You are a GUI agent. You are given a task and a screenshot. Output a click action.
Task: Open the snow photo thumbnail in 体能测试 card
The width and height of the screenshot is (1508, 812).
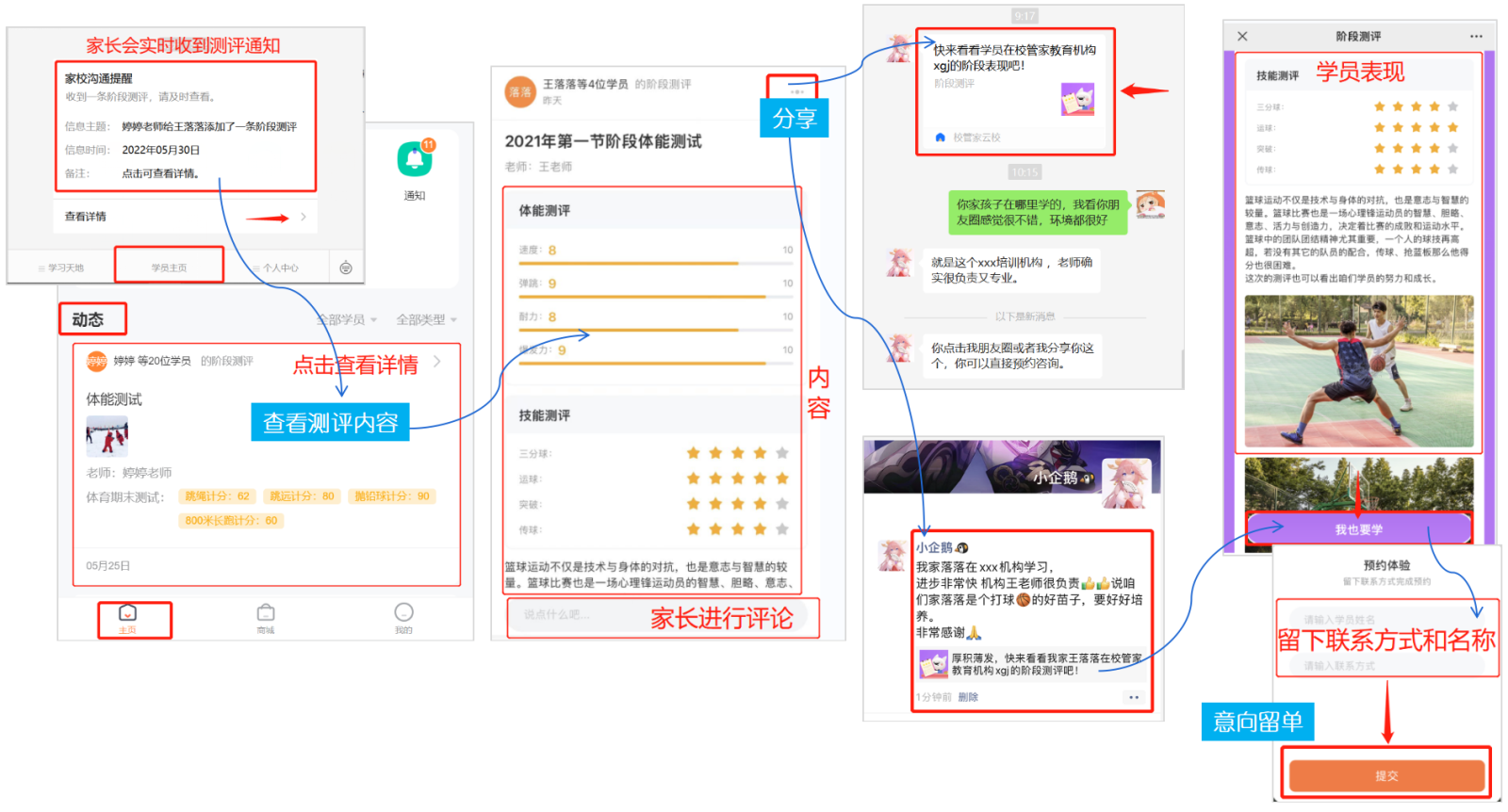tap(107, 436)
